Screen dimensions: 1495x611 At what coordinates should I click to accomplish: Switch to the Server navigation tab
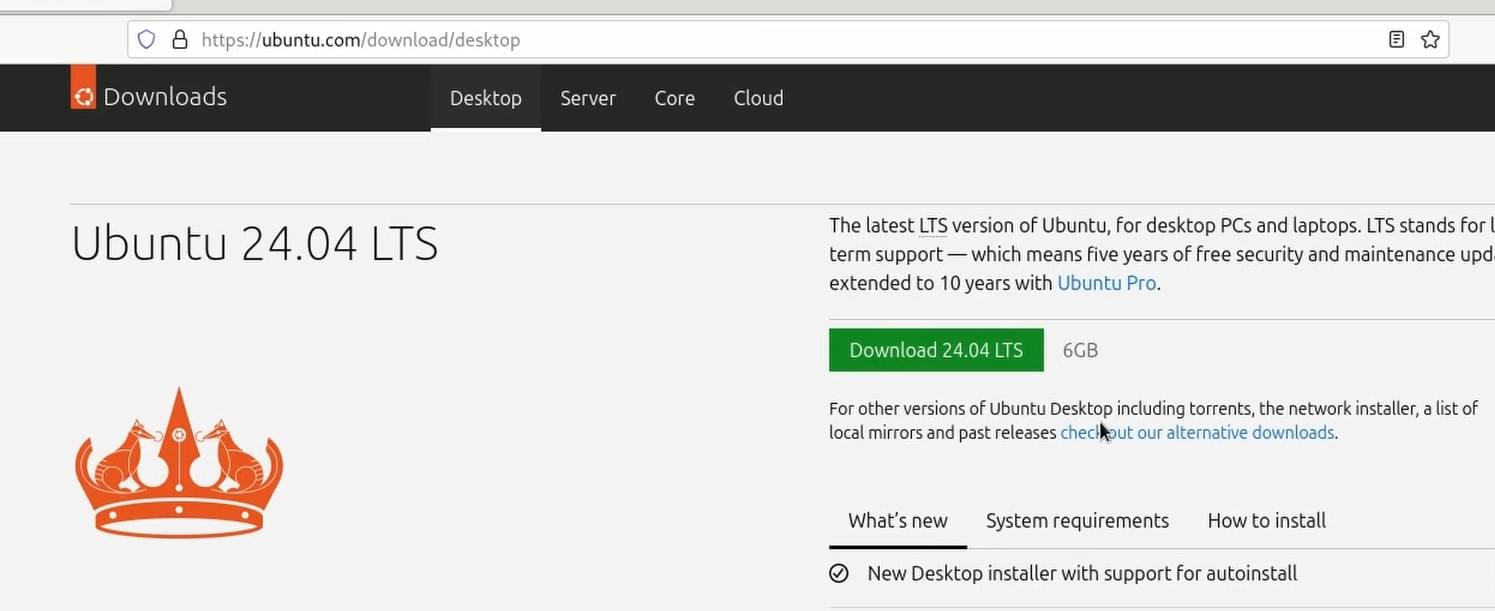coord(588,98)
